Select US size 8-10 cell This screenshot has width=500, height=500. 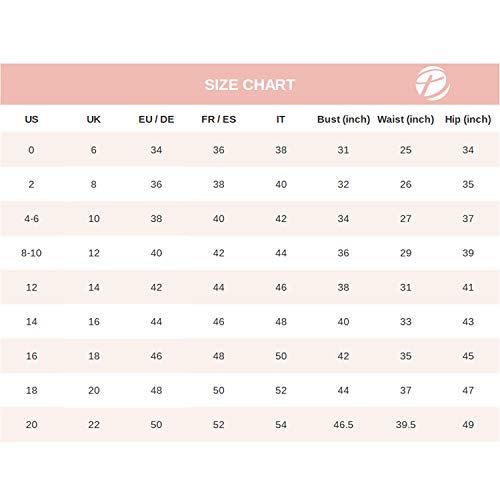click(x=31, y=253)
